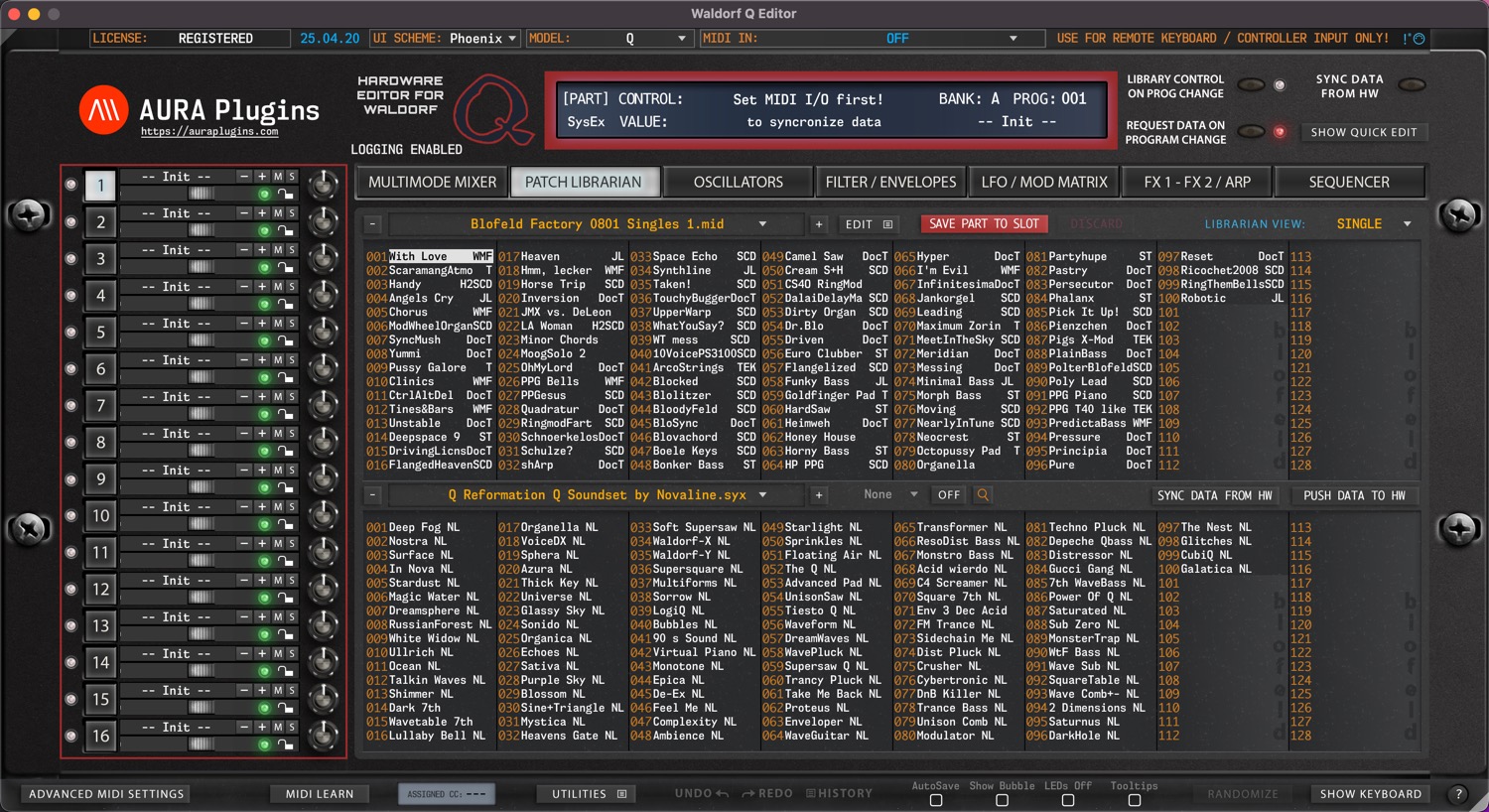This screenshot has width=1489, height=812.
Task: Click Push Data To HW button
Action: pyautogui.click(x=1354, y=495)
